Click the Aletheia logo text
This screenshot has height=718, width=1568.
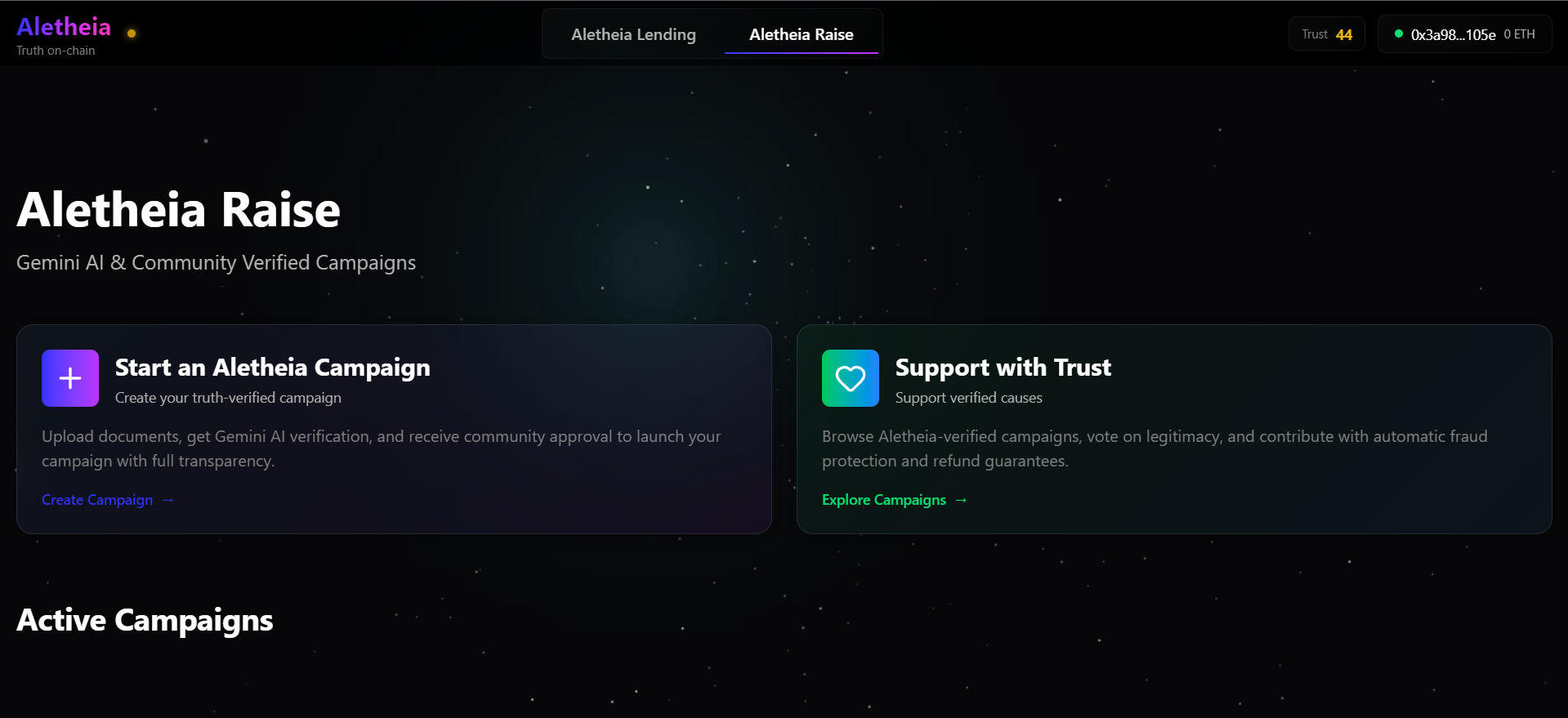tap(64, 27)
